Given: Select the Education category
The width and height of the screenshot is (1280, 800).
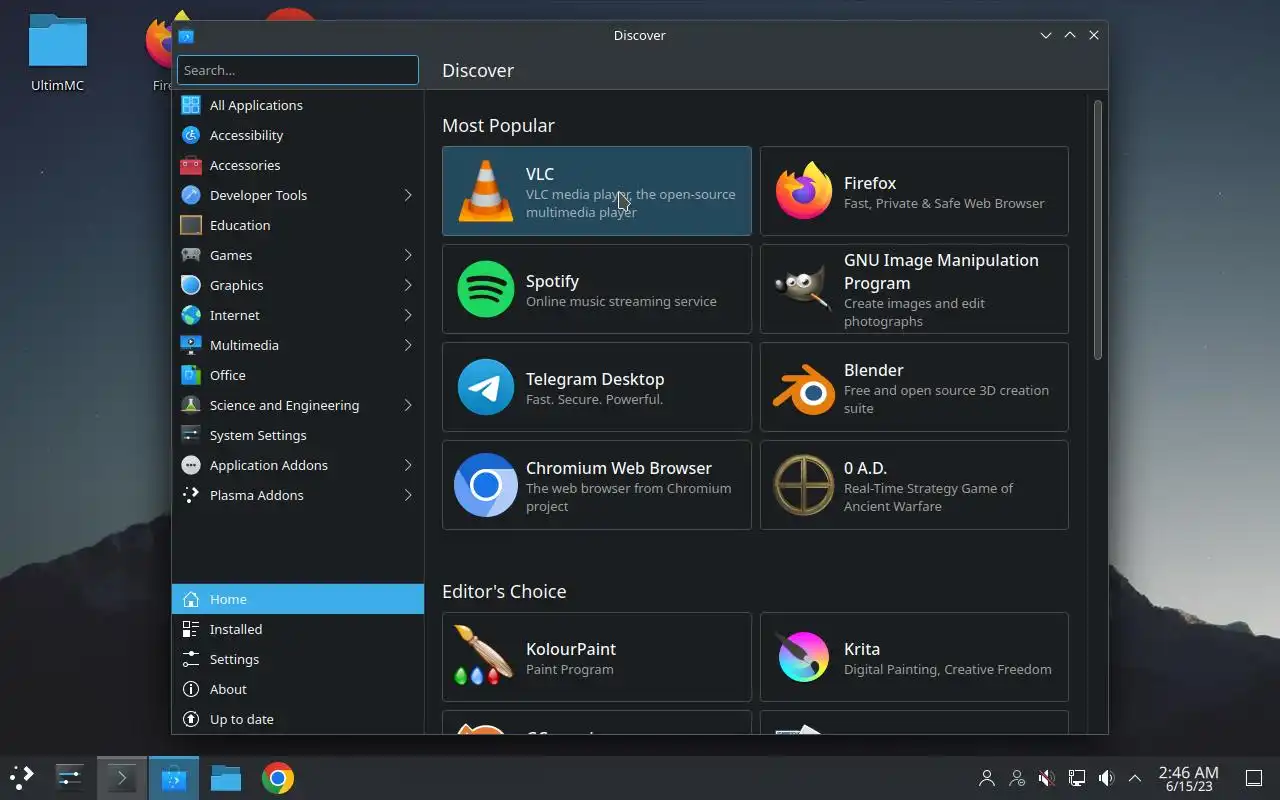Looking at the screenshot, I should coord(298,225).
